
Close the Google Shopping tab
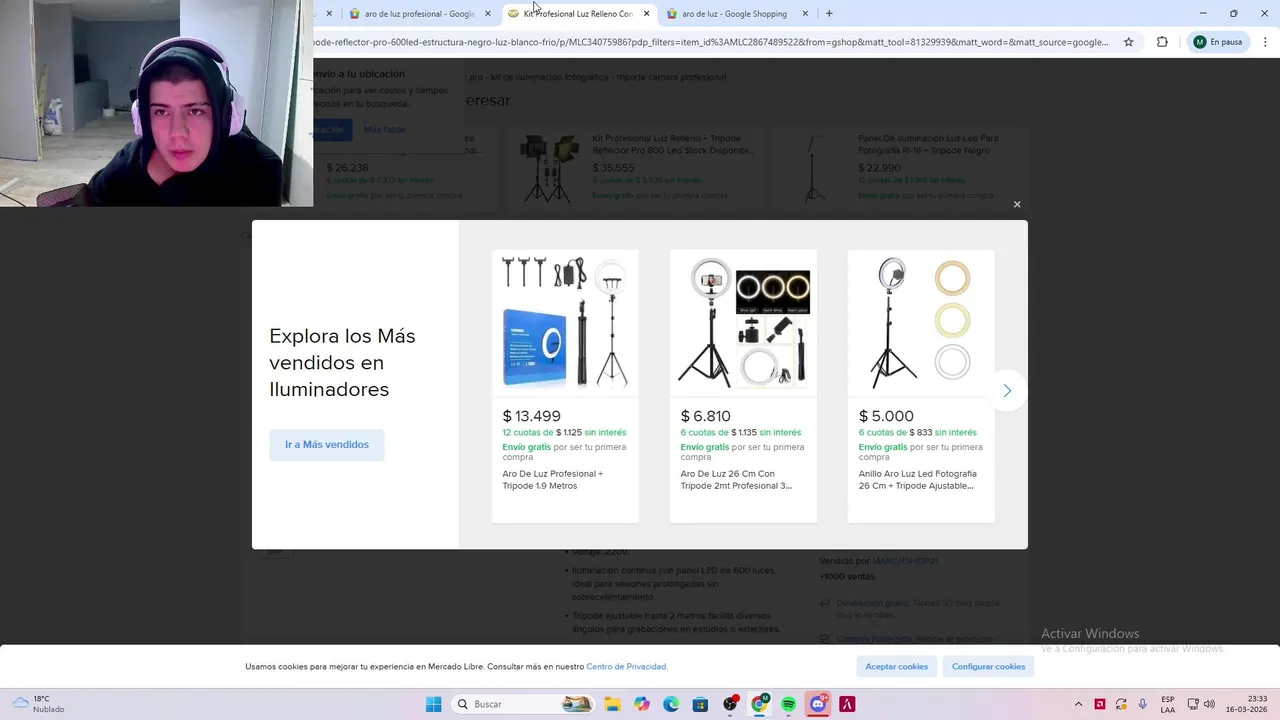pyautogui.click(x=805, y=14)
